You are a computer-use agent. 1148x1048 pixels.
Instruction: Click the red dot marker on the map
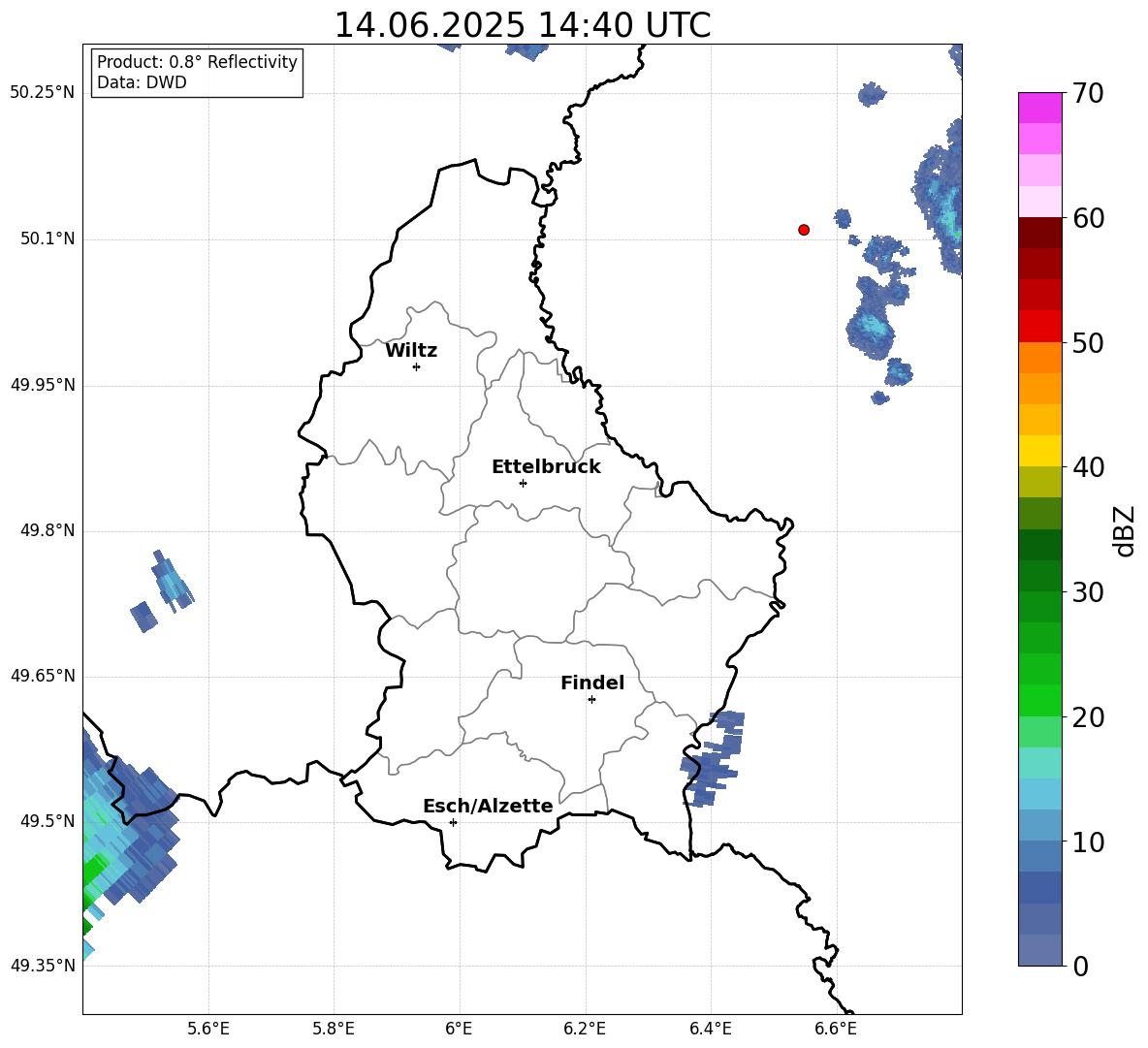(804, 230)
